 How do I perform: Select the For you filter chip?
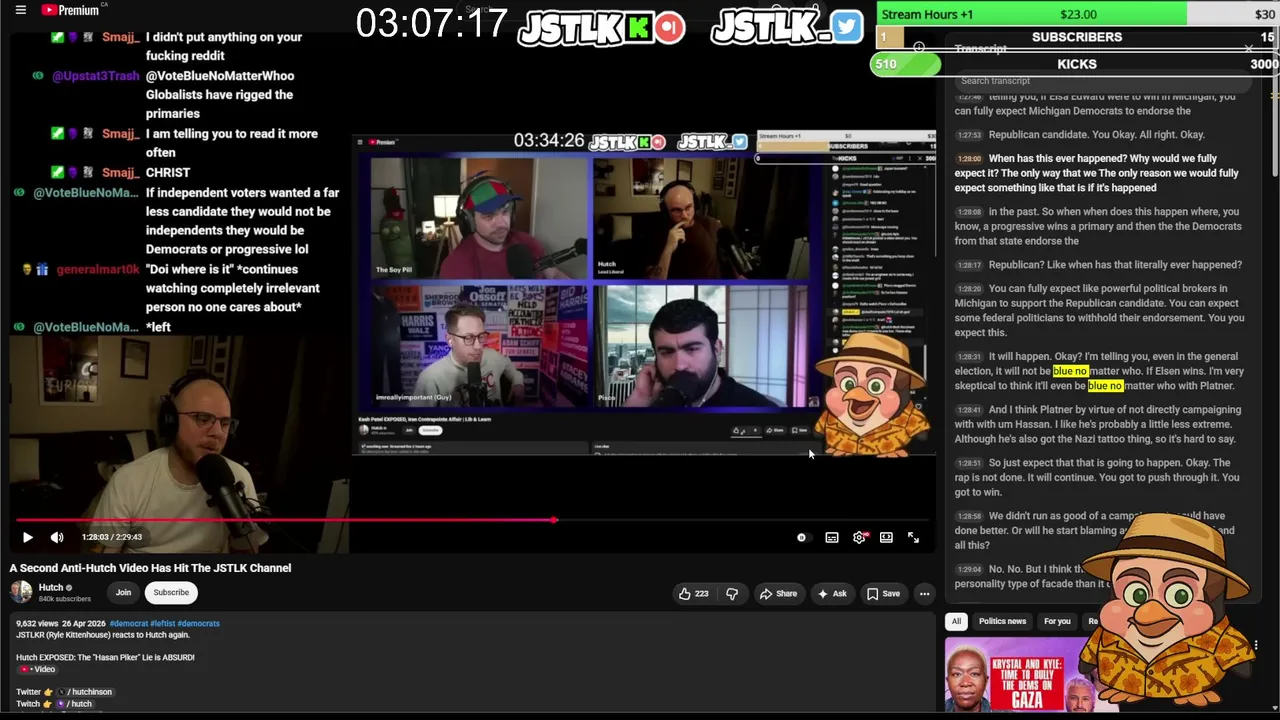(1057, 621)
